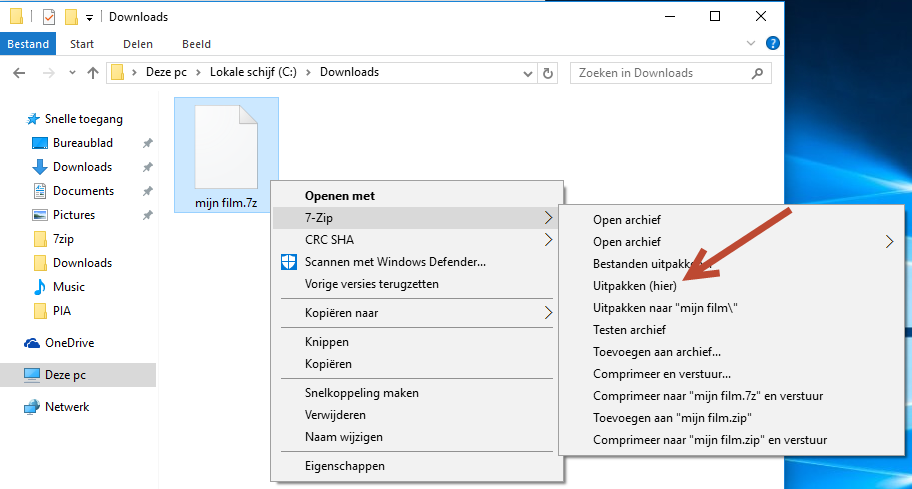This screenshot has width=912, height=489.
Task: Click the search magnifier icon
Action: pyautogui.click(x=757, y=73)
